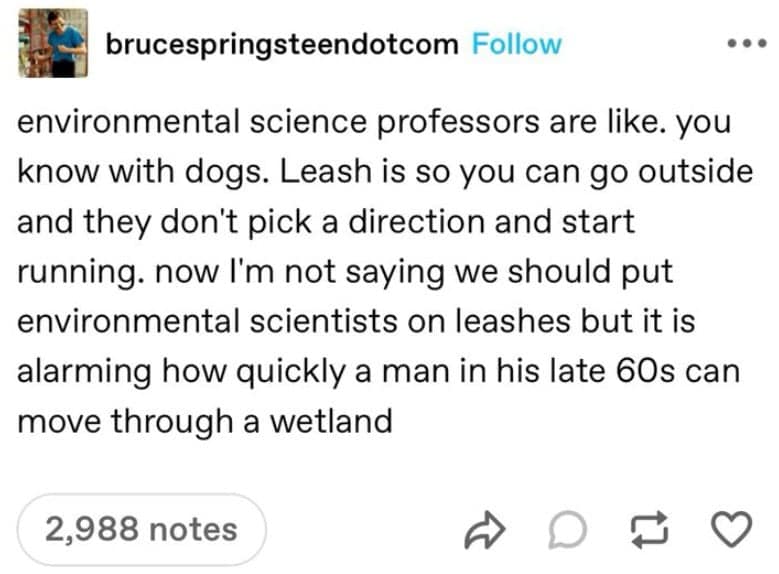Follow the brucespringsteendotcom blog

pyautogui.click(x=516, y=45)
